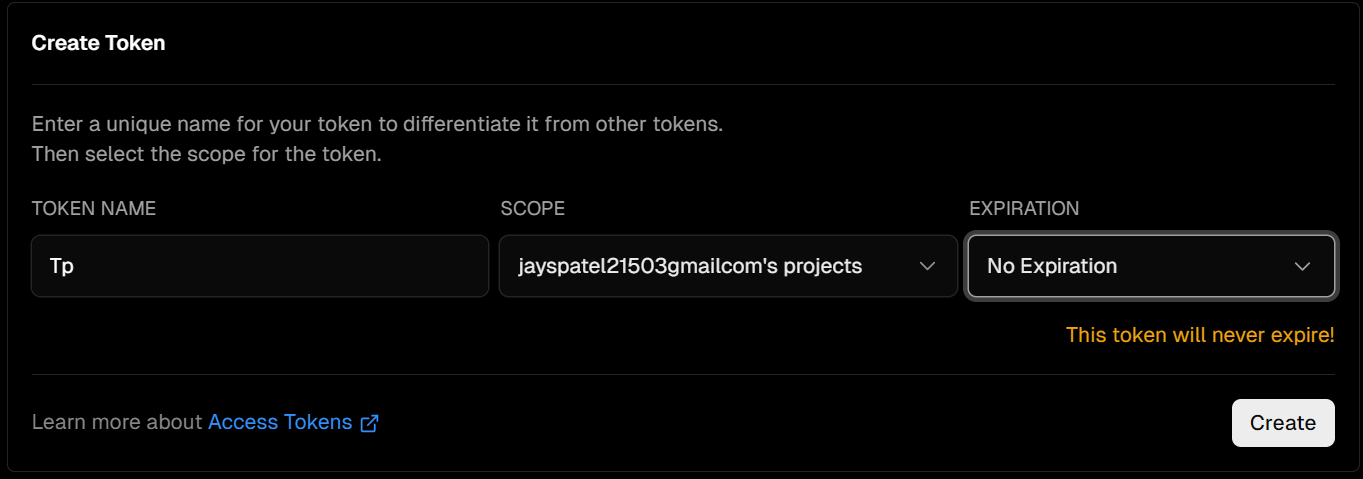Select the "No Expiration" value text
1363x479 pixels.
[1052, 266]
